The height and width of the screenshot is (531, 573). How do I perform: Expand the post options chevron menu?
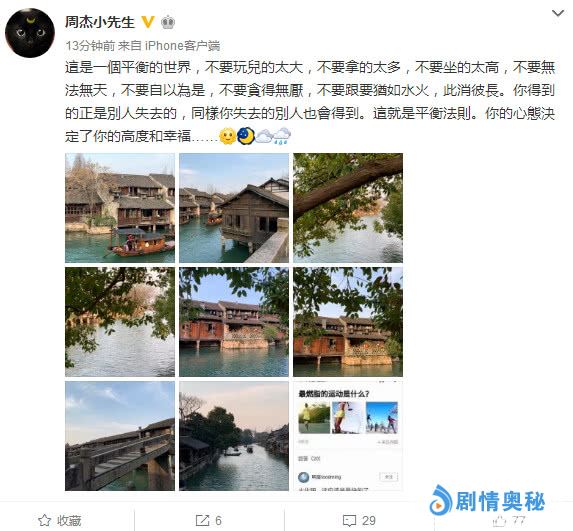coord(558,14)
